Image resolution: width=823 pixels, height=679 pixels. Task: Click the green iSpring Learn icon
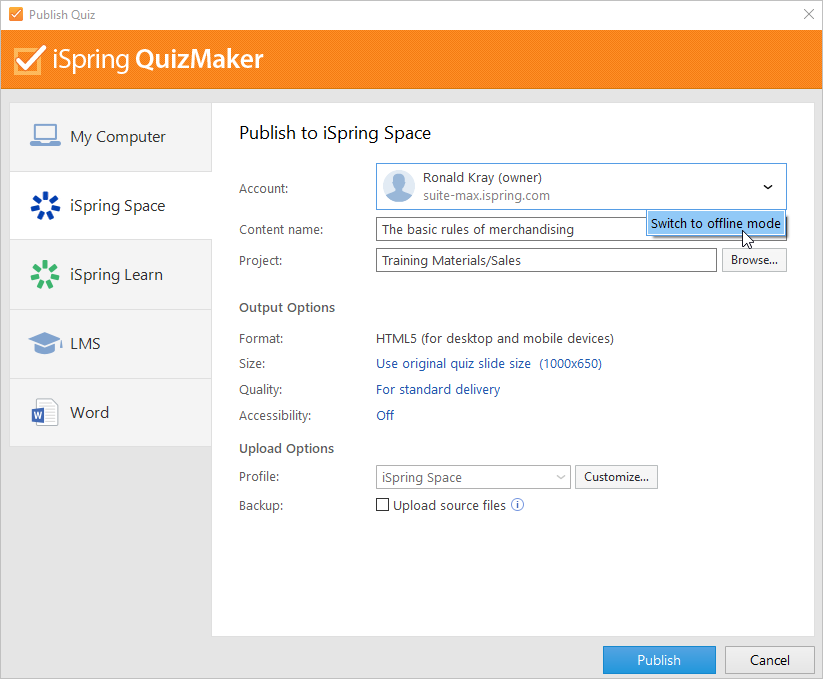pos(45,274)
